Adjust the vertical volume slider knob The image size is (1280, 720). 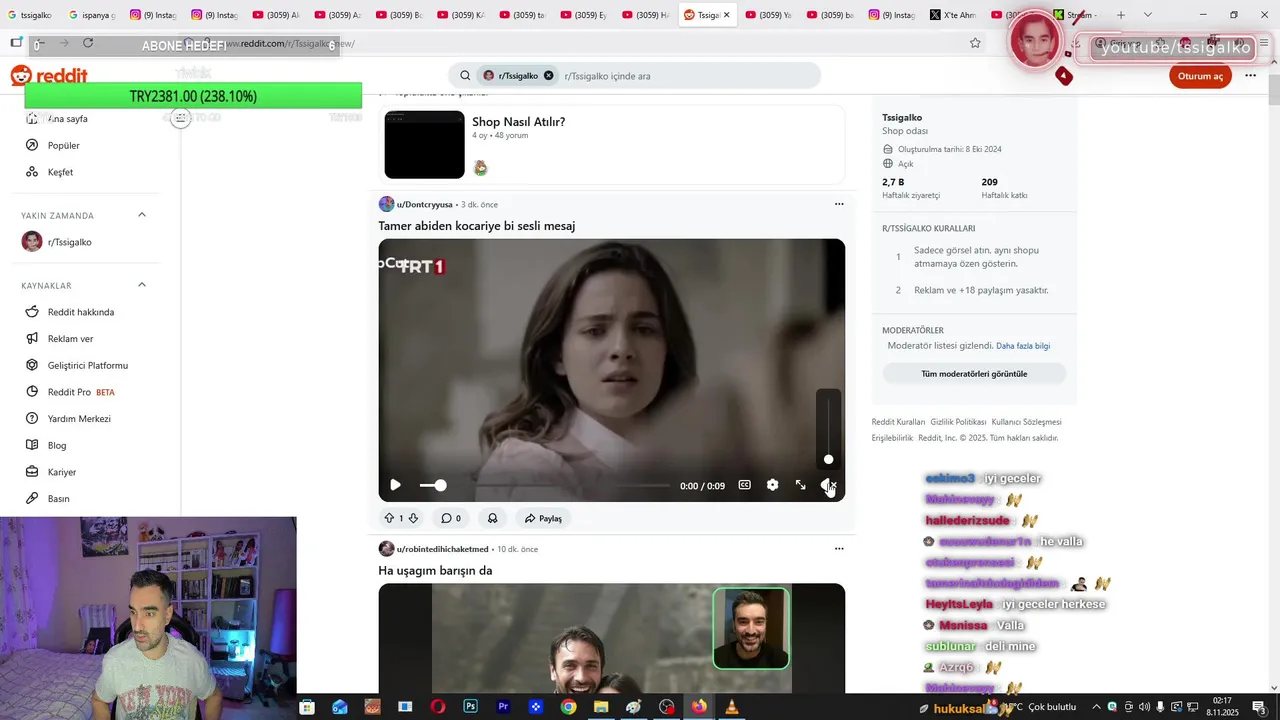point(828,460)
